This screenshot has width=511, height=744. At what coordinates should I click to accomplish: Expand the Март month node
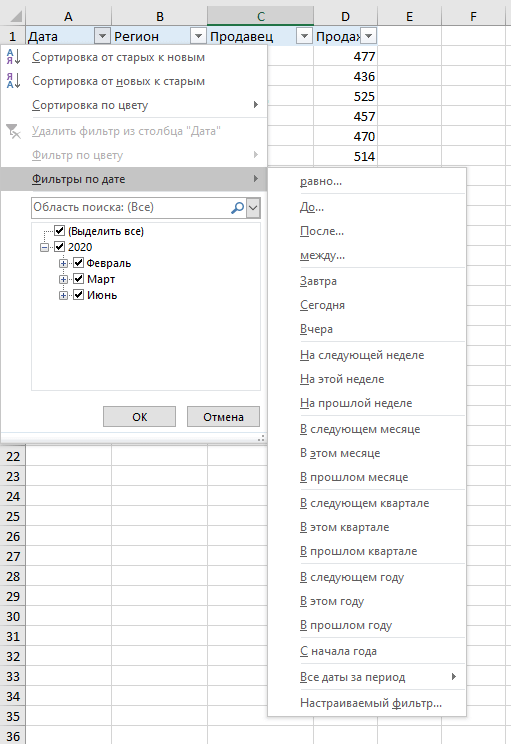[x=63, y=279]
